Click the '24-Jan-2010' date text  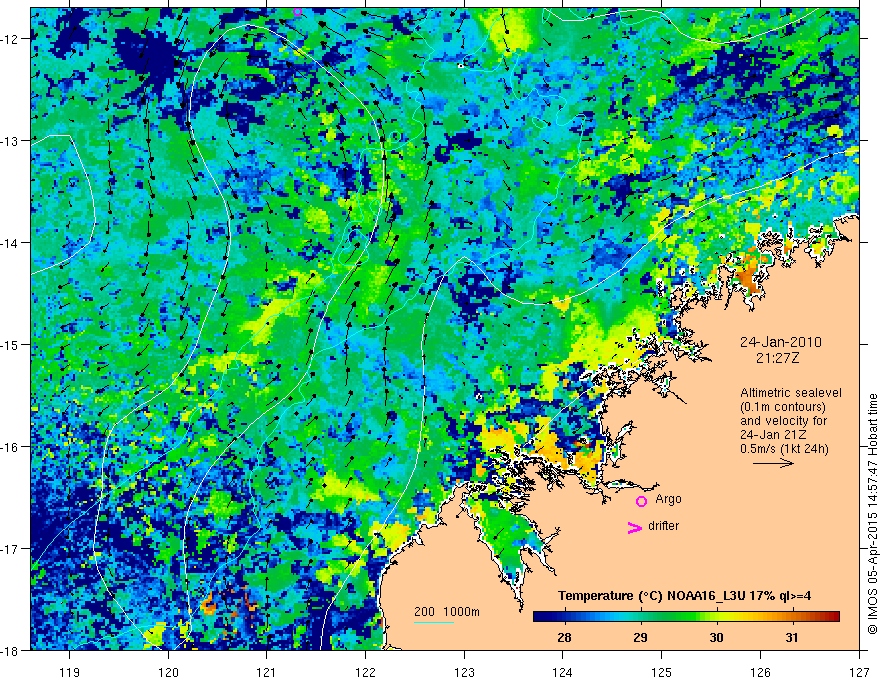point(781,342)
